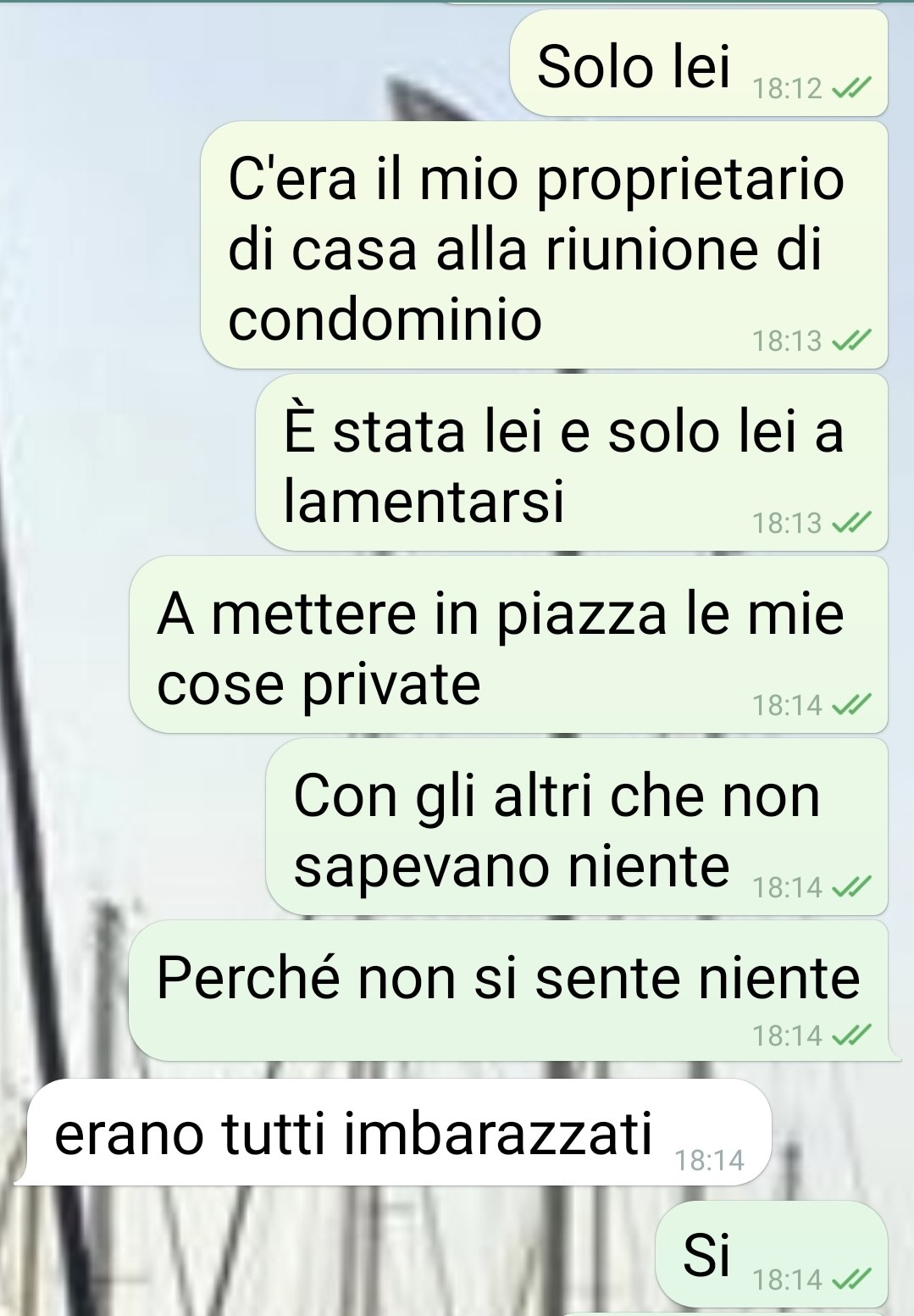Tap double-check icon on 'Si' message
This screenshot has width=914, height=1316.
(850, 1280)
